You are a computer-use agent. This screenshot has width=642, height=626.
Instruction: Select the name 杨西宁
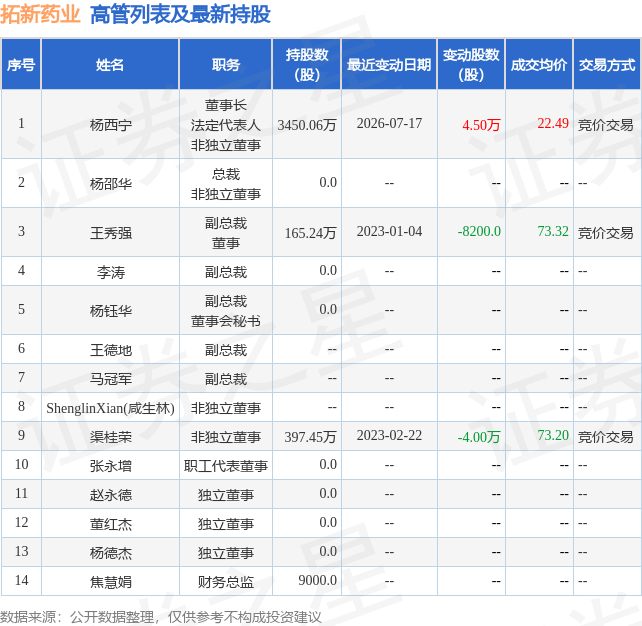[111, 125]
